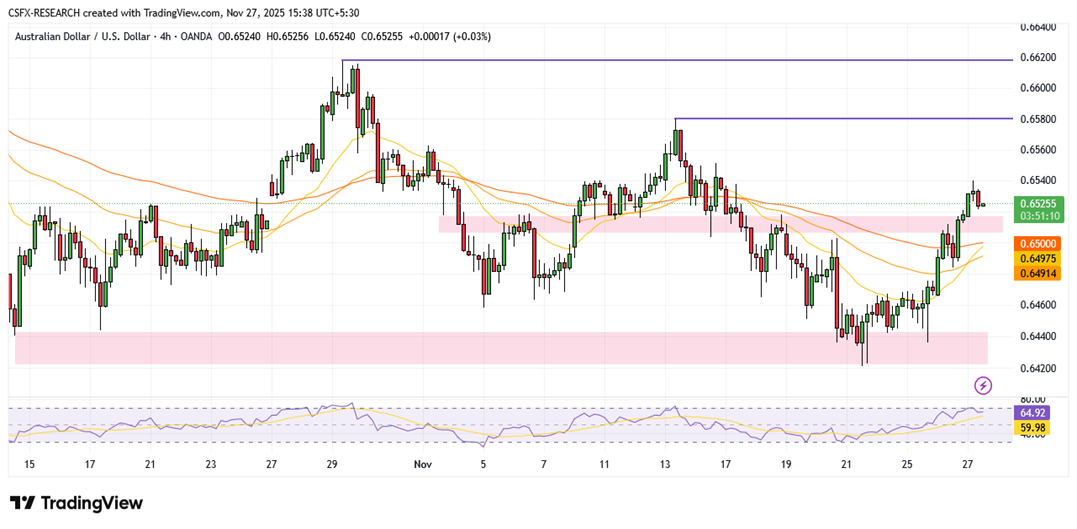Click the candle countdown timer 03:51:10

click(1039, 215)
